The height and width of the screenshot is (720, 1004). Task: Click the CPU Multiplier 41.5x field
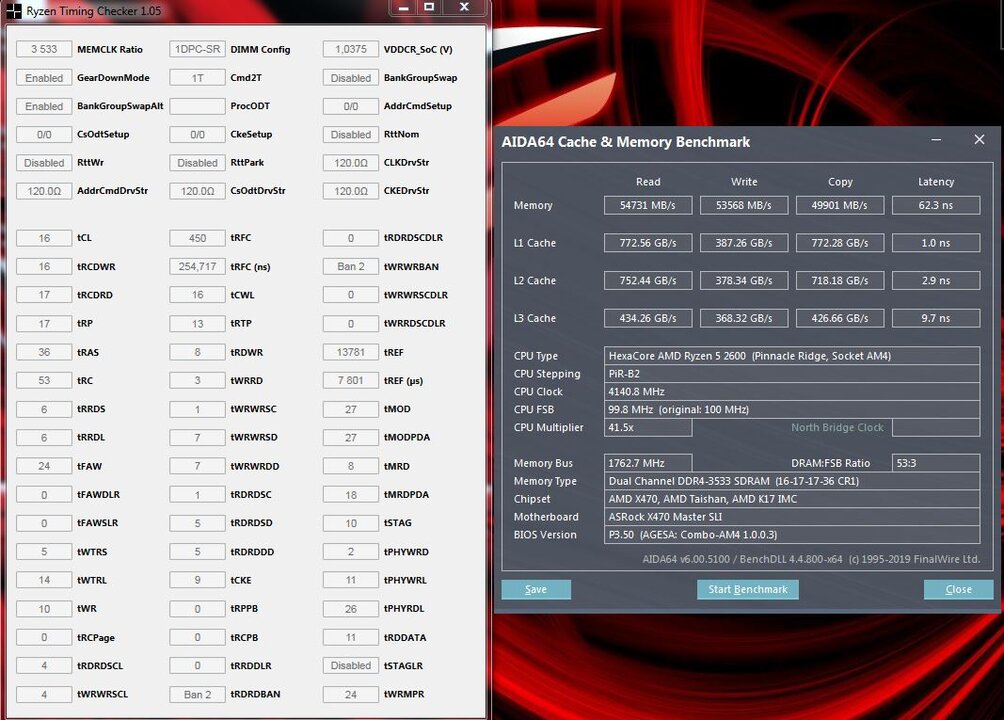tap(648, 427)
